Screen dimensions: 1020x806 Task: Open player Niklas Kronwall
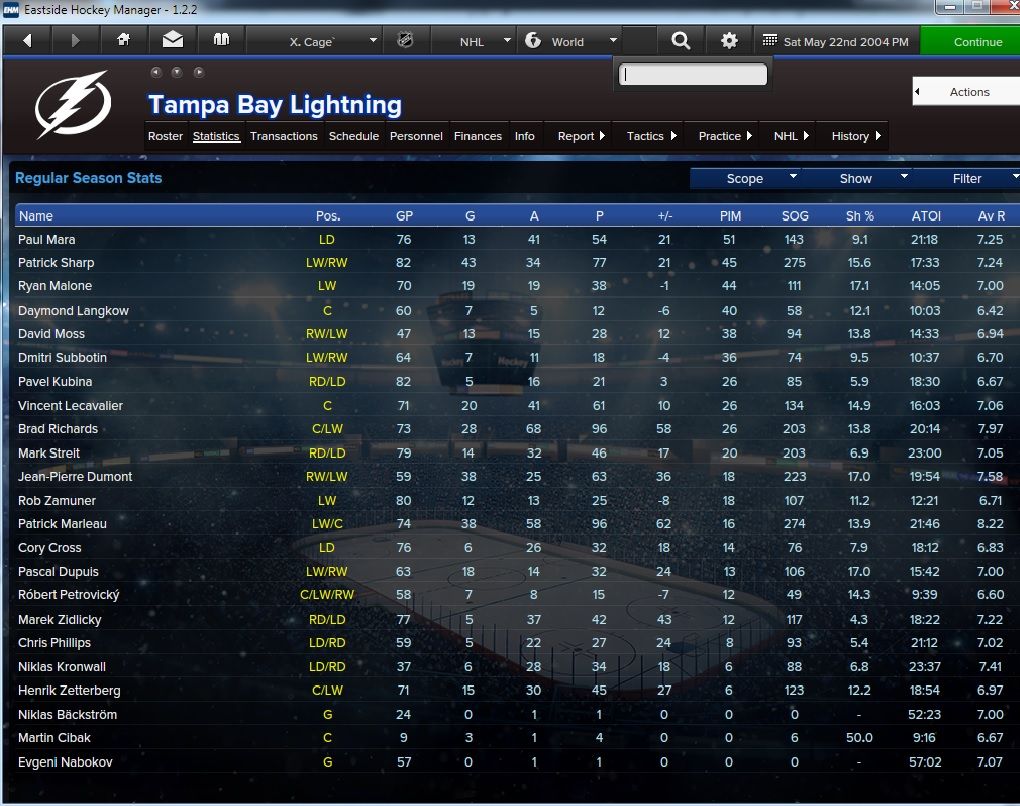(x=62, y=666)
